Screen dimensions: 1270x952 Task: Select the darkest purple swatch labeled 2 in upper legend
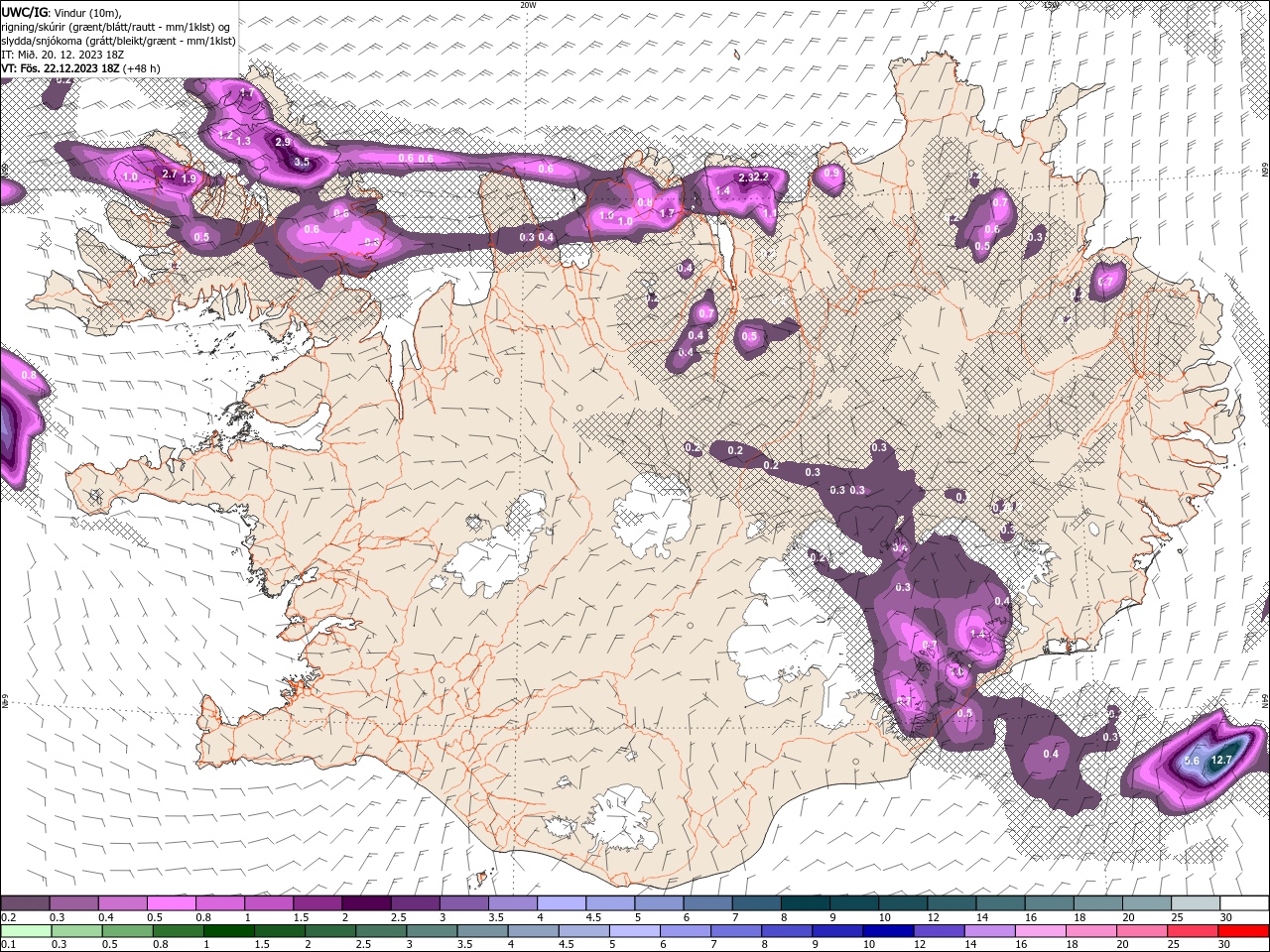click(x=365, y=903)
